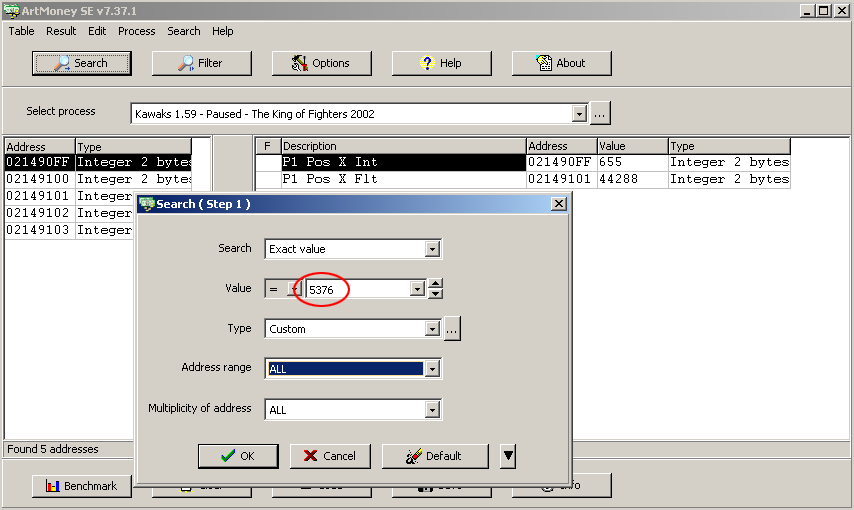This screenshot has width=854, height=510.
Task: Click the black down arrow beside Default
Action: 508,456
